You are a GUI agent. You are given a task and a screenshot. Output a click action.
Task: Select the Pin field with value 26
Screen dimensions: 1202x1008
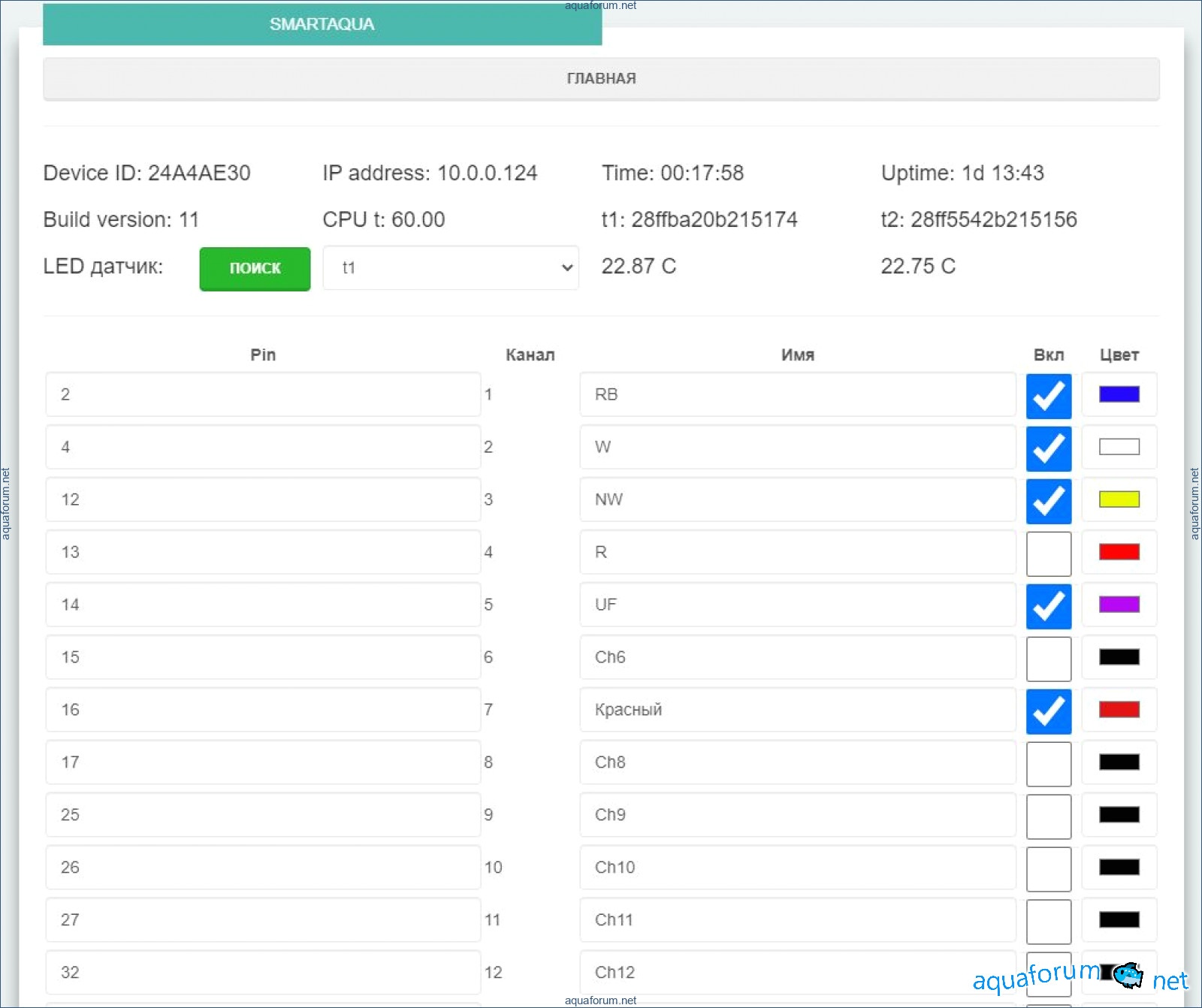pos(263,868)
